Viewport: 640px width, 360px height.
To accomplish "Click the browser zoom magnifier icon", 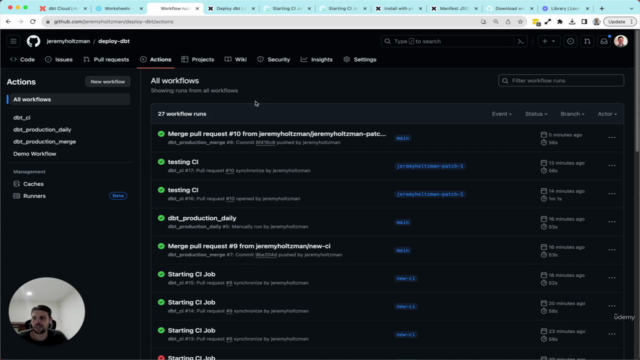I will 496,22.
